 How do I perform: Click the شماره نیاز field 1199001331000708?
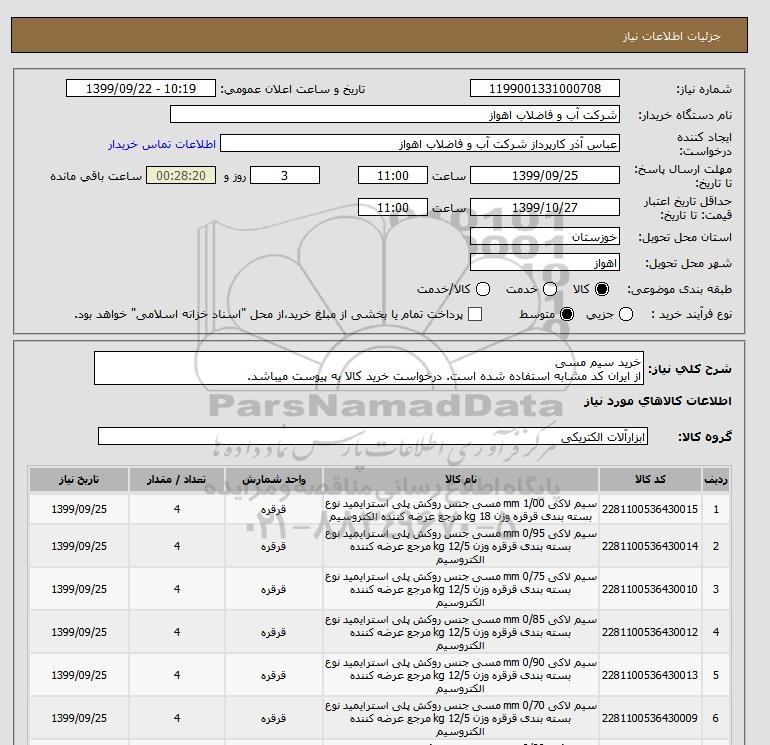545,88
